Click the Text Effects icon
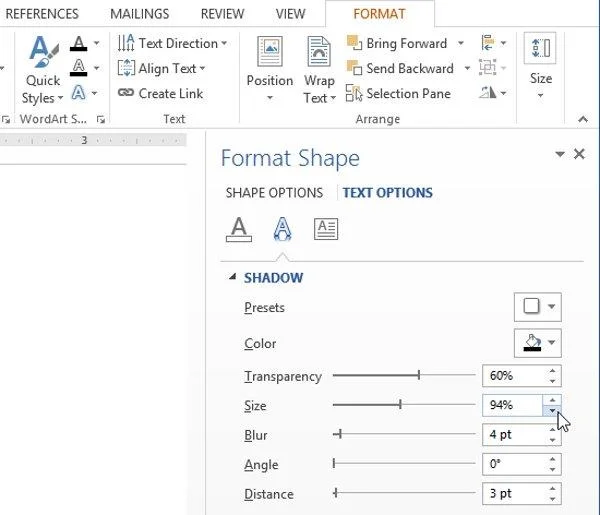The height and width of the screenshot is (515, 600). tap(78, 93)
